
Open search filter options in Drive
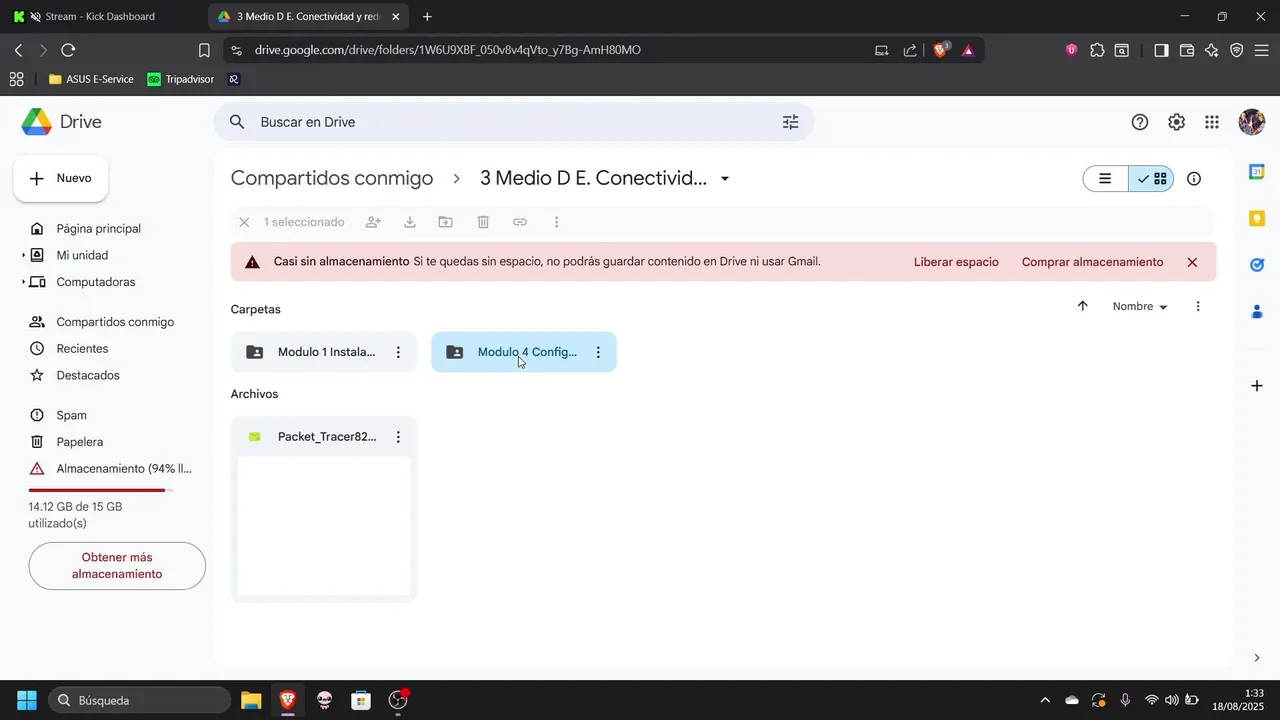[790, 122]
